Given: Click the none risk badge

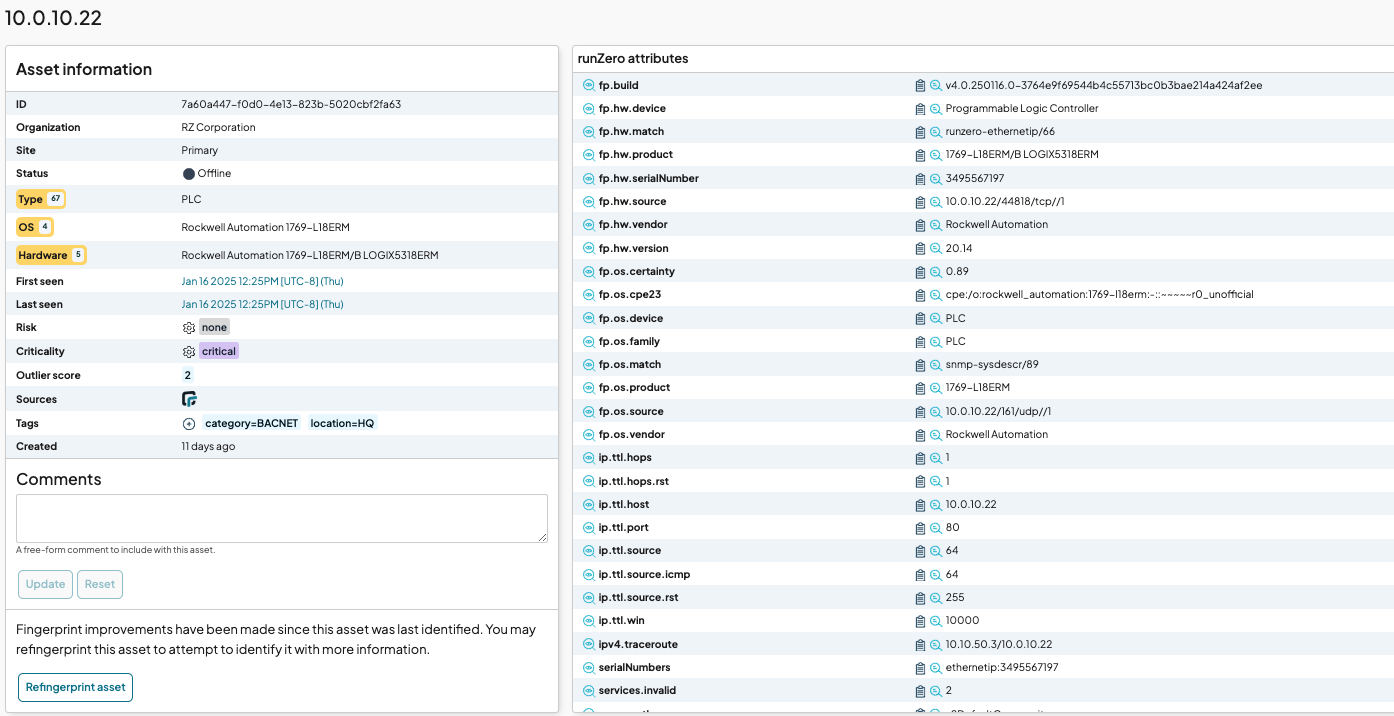Looking at the screenshot, I should click(x=214, y=328).
